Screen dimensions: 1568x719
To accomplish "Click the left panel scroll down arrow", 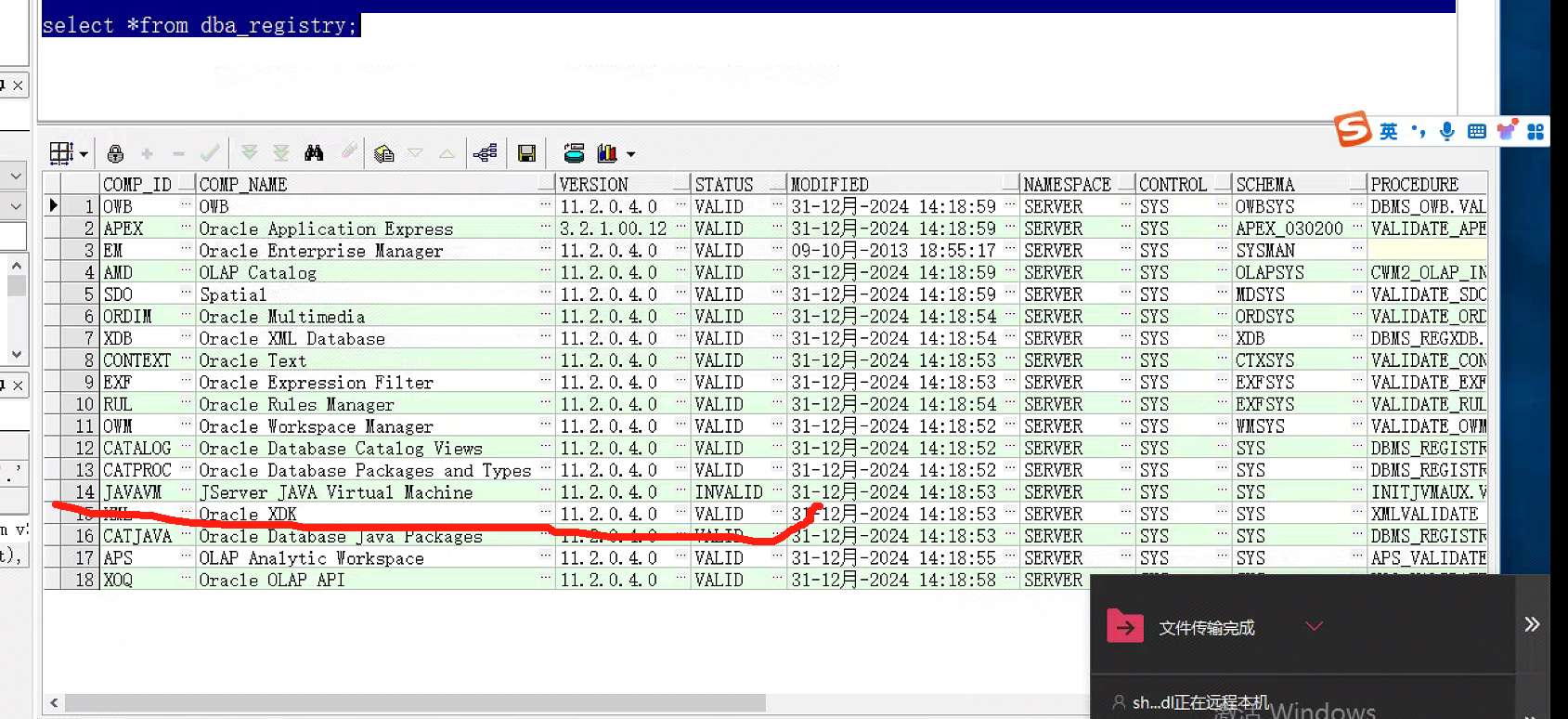I will tap(16, 354).
